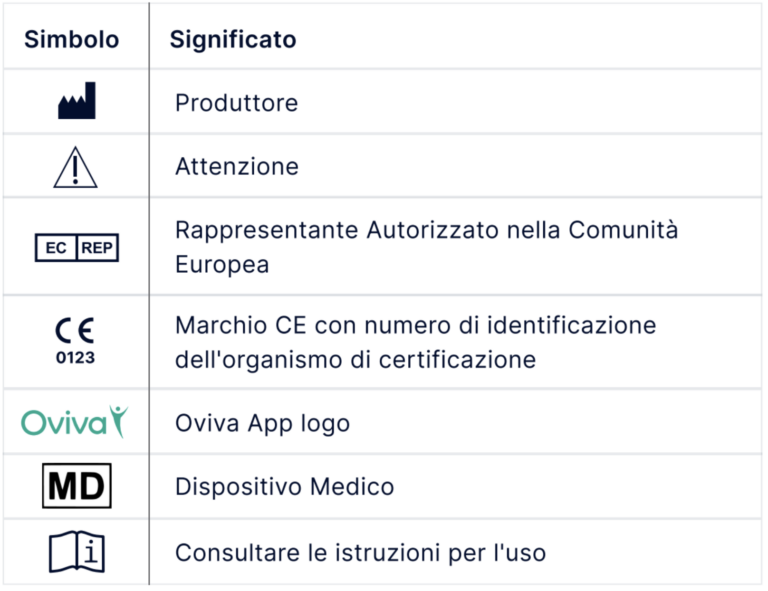Click the REP half of EC REP box
This screenshot has width=768, height=591.
click(x=97, y=248)
